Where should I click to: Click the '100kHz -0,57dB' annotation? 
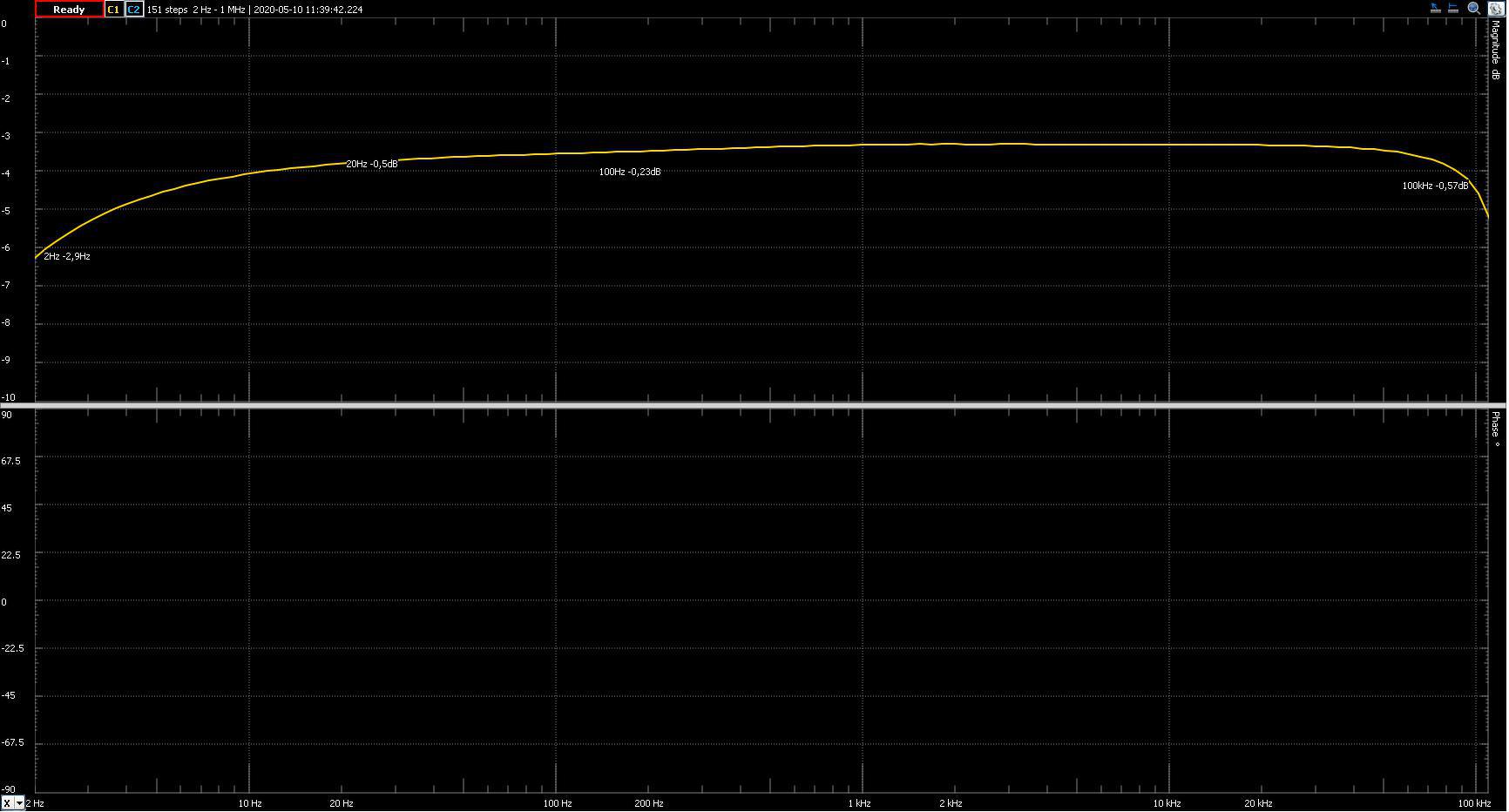point(1435,186)
